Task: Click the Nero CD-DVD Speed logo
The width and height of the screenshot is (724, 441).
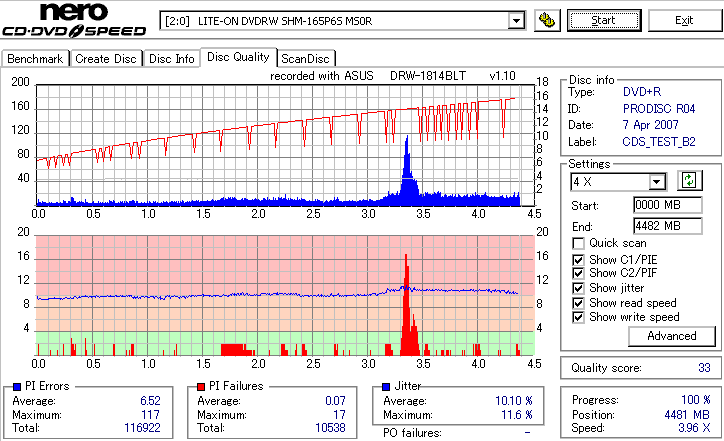Action: point(74,20)
